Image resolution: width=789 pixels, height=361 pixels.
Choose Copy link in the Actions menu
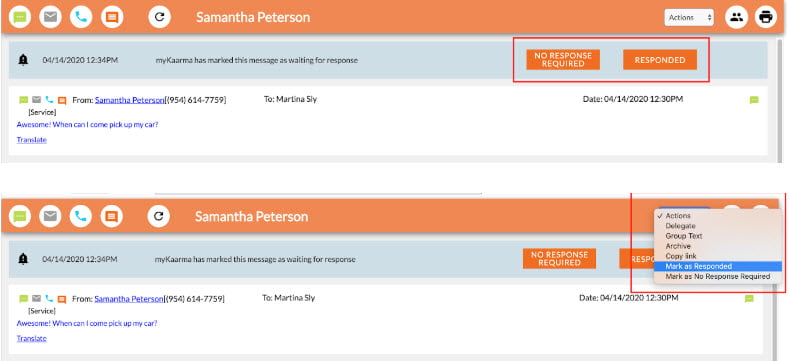pyautogui.click(x=681, y=256)
